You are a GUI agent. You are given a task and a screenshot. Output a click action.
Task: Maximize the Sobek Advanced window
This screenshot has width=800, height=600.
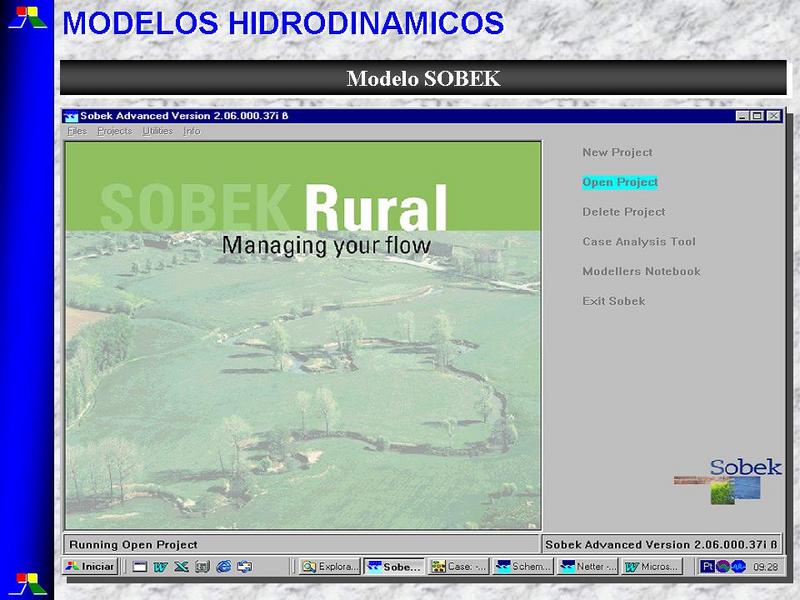(757, 116)
